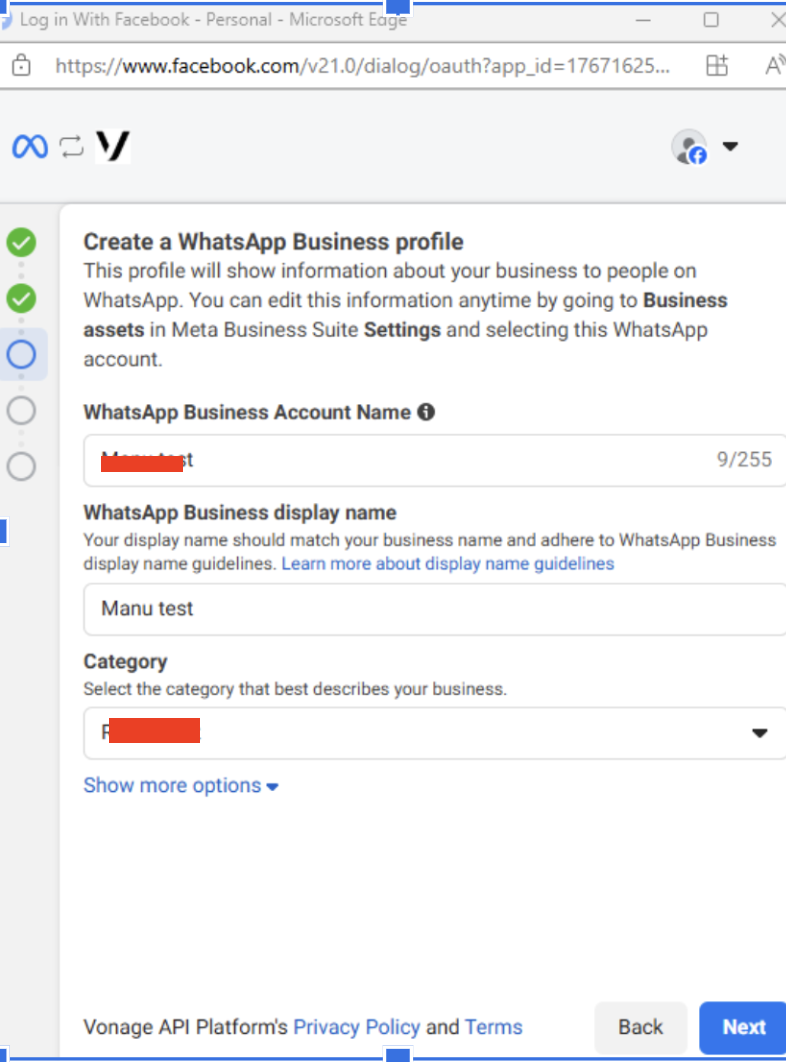Select the first completed green step

click(21, 242)
